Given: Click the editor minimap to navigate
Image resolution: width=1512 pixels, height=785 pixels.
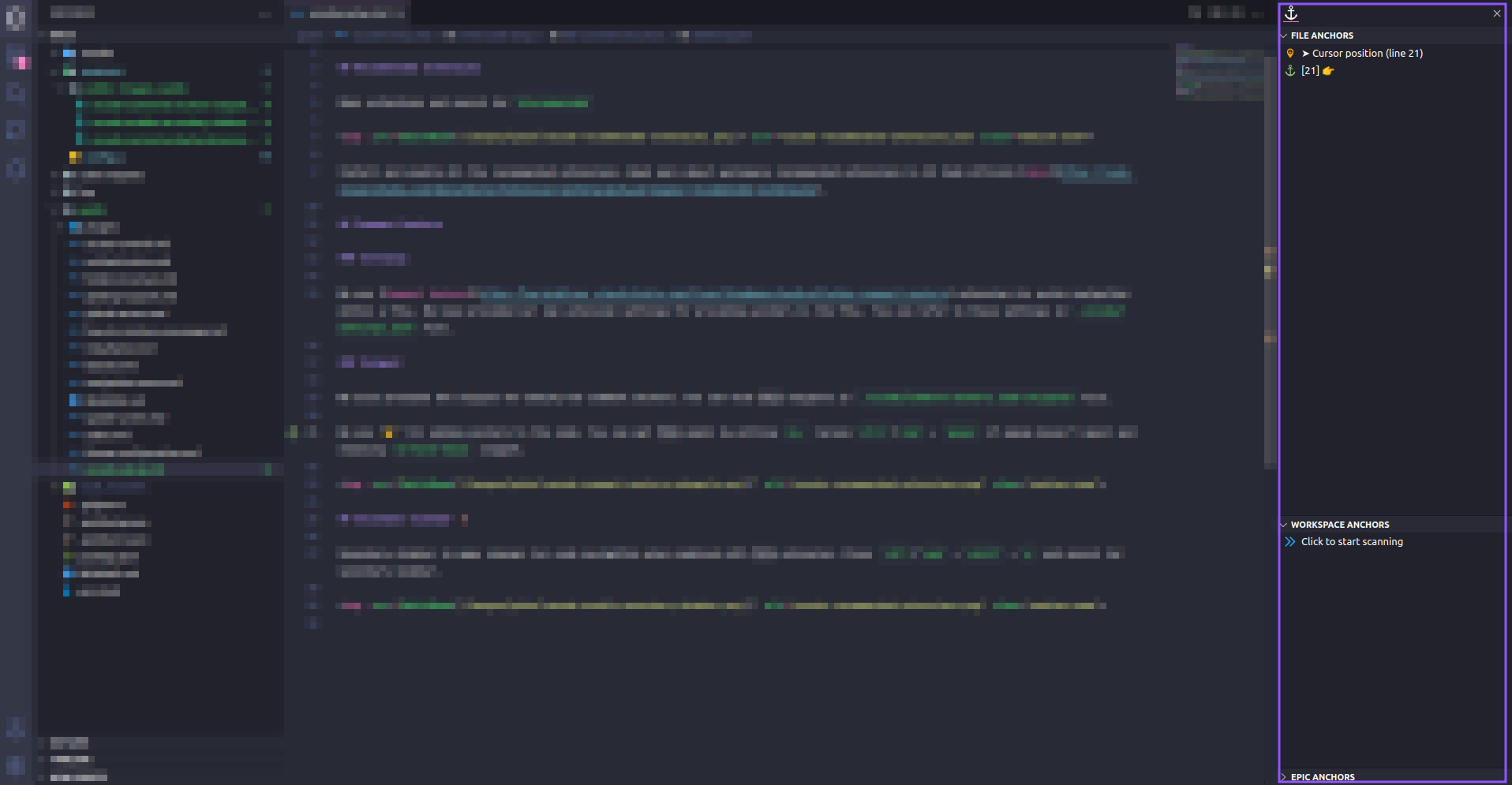Looking at the screenshot, I should point(1219,71).
